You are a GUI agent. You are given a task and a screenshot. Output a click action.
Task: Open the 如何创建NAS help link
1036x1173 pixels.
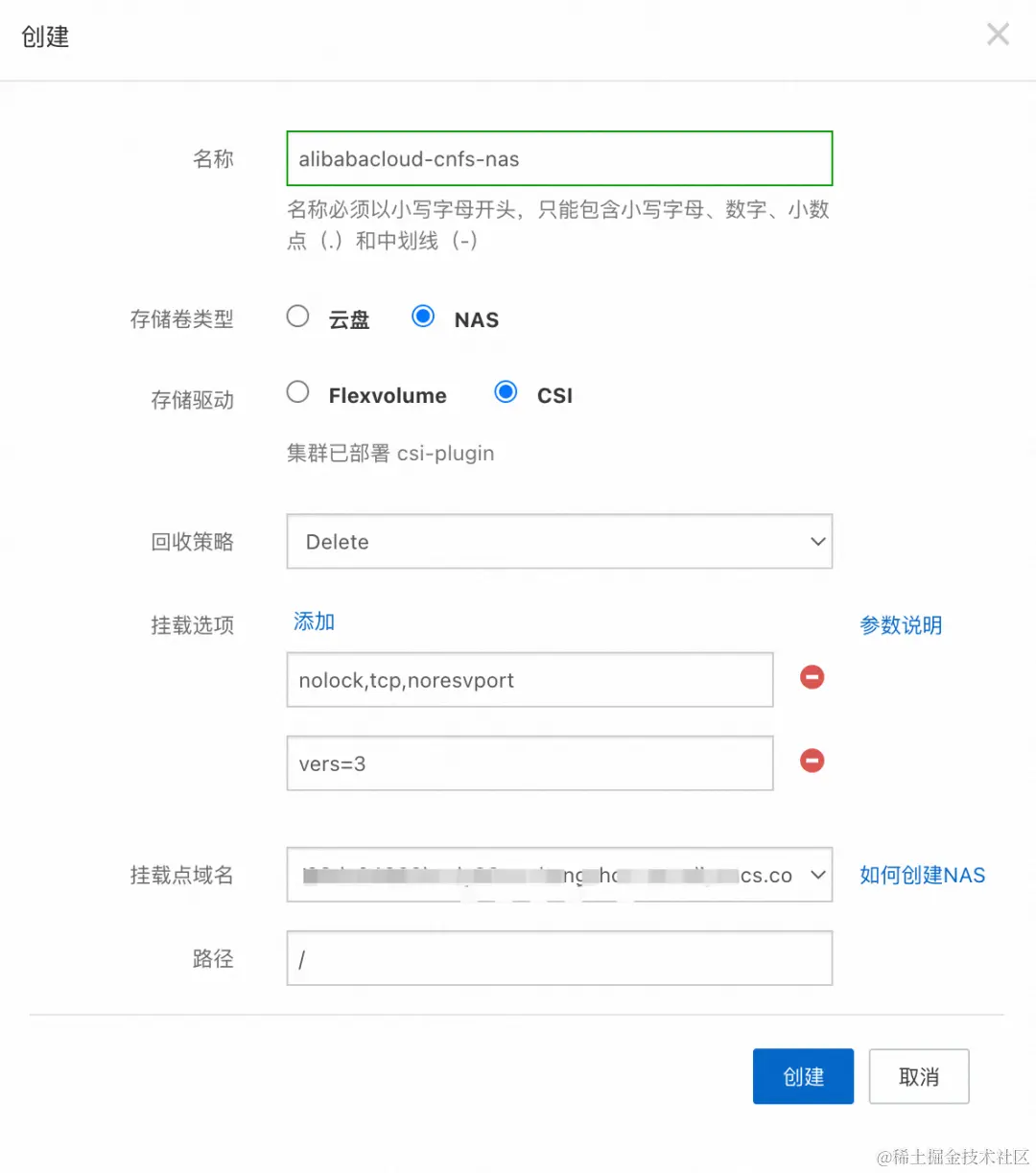pyautogui.click(x=921, y=875)
